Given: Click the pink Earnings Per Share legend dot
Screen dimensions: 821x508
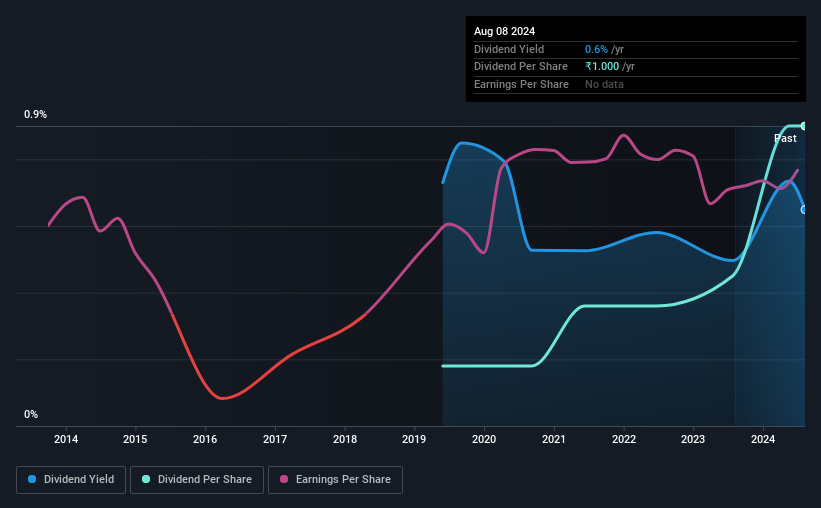Looking at the screenshot, I should tap(284, 479).
